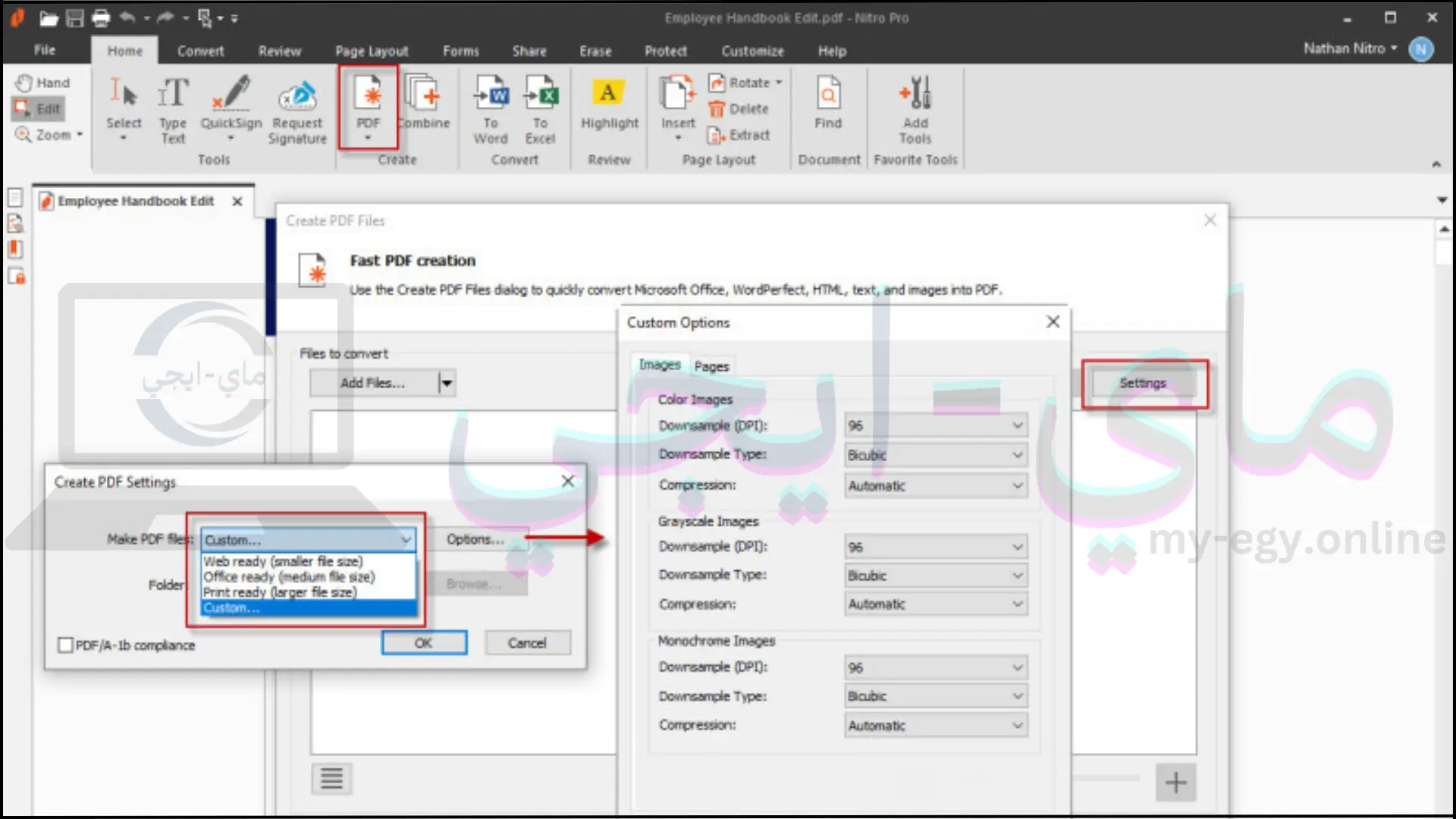
Task: Click Delete pages in ribbon
Action: point(739,109)
